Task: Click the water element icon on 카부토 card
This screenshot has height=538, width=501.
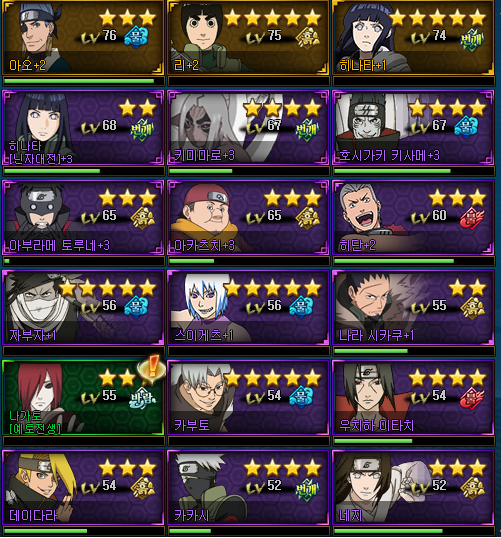Action: pos(301,397)
